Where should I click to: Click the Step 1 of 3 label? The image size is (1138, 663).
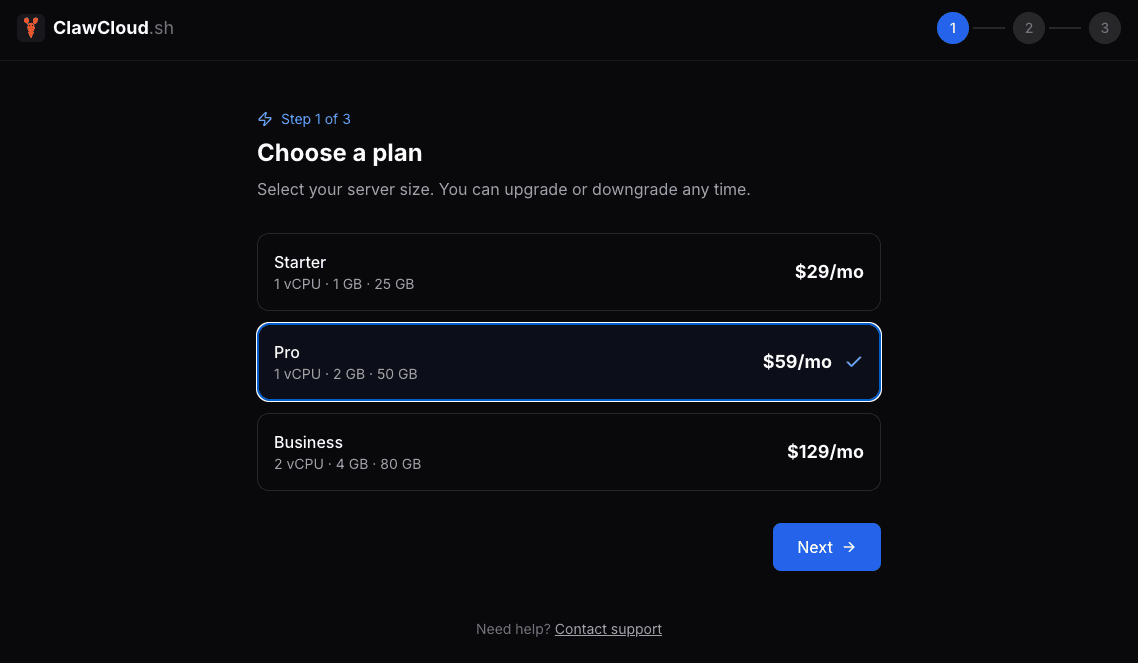(x=315, y=119)
